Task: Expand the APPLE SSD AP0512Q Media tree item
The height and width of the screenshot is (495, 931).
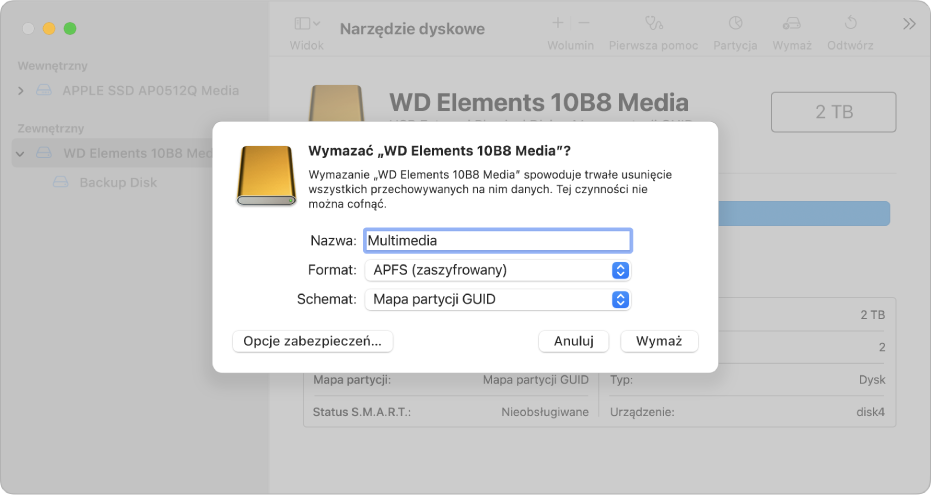Action: (x=22, y=91)
